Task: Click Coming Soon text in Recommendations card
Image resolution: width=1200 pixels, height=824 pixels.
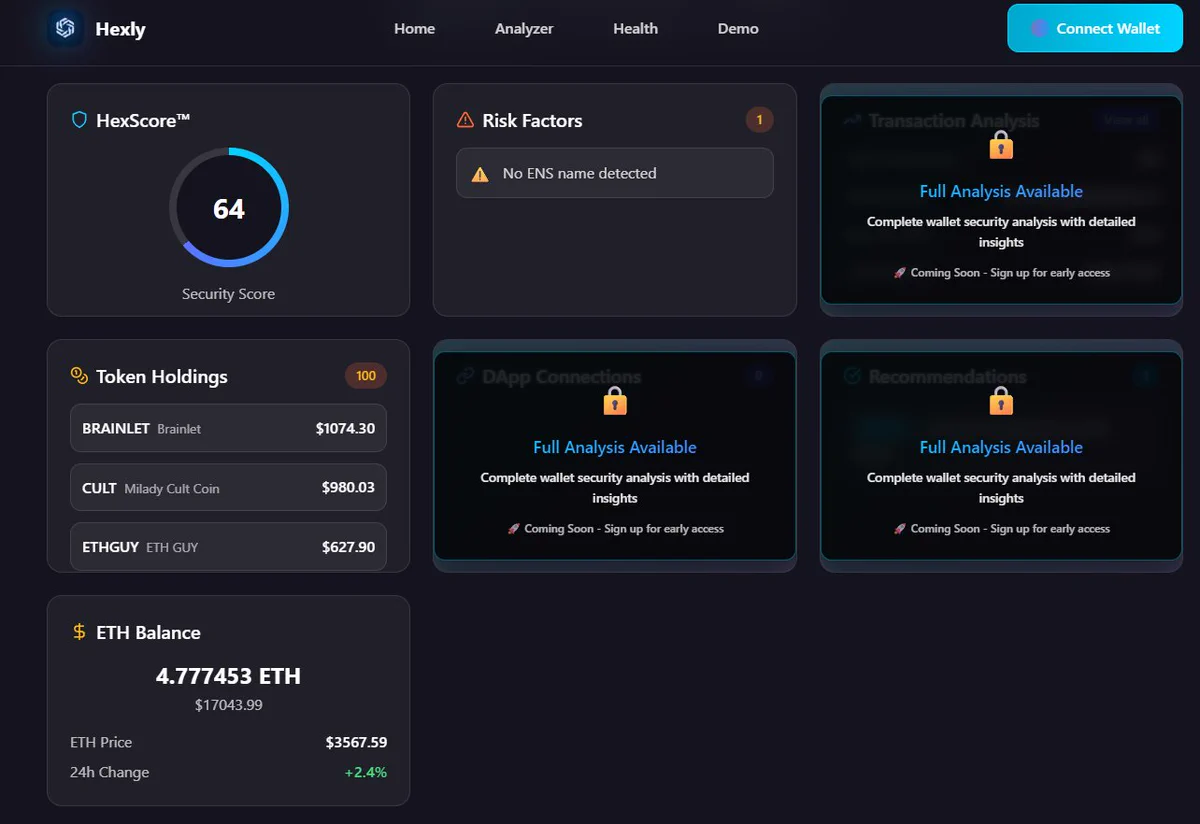Action: click(x=1010, y=528)
